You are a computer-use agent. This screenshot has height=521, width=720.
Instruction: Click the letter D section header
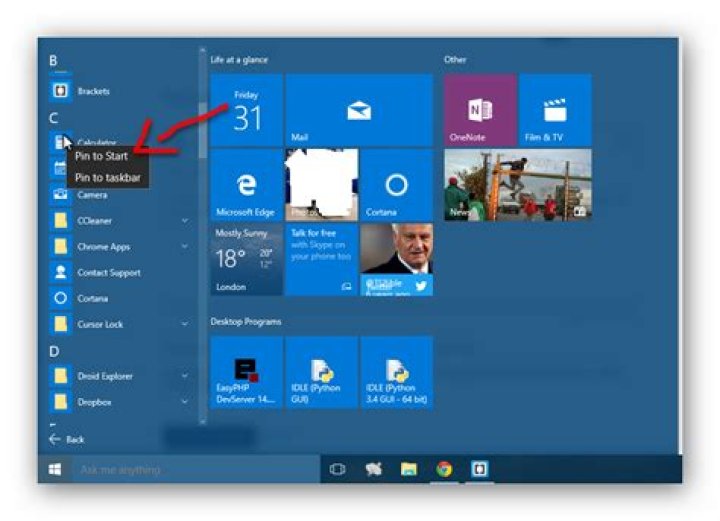[54, 352]
